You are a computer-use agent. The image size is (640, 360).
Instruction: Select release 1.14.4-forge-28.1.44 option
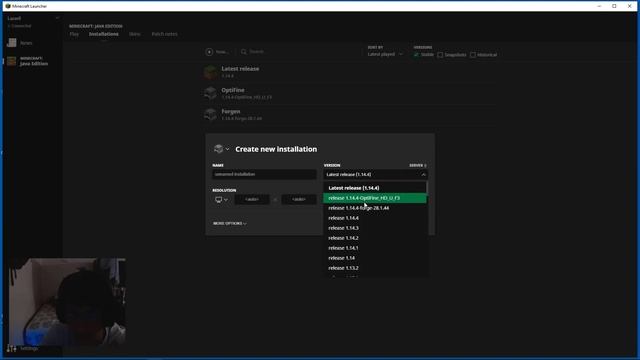pyautogui.click(x=375, y=208)
